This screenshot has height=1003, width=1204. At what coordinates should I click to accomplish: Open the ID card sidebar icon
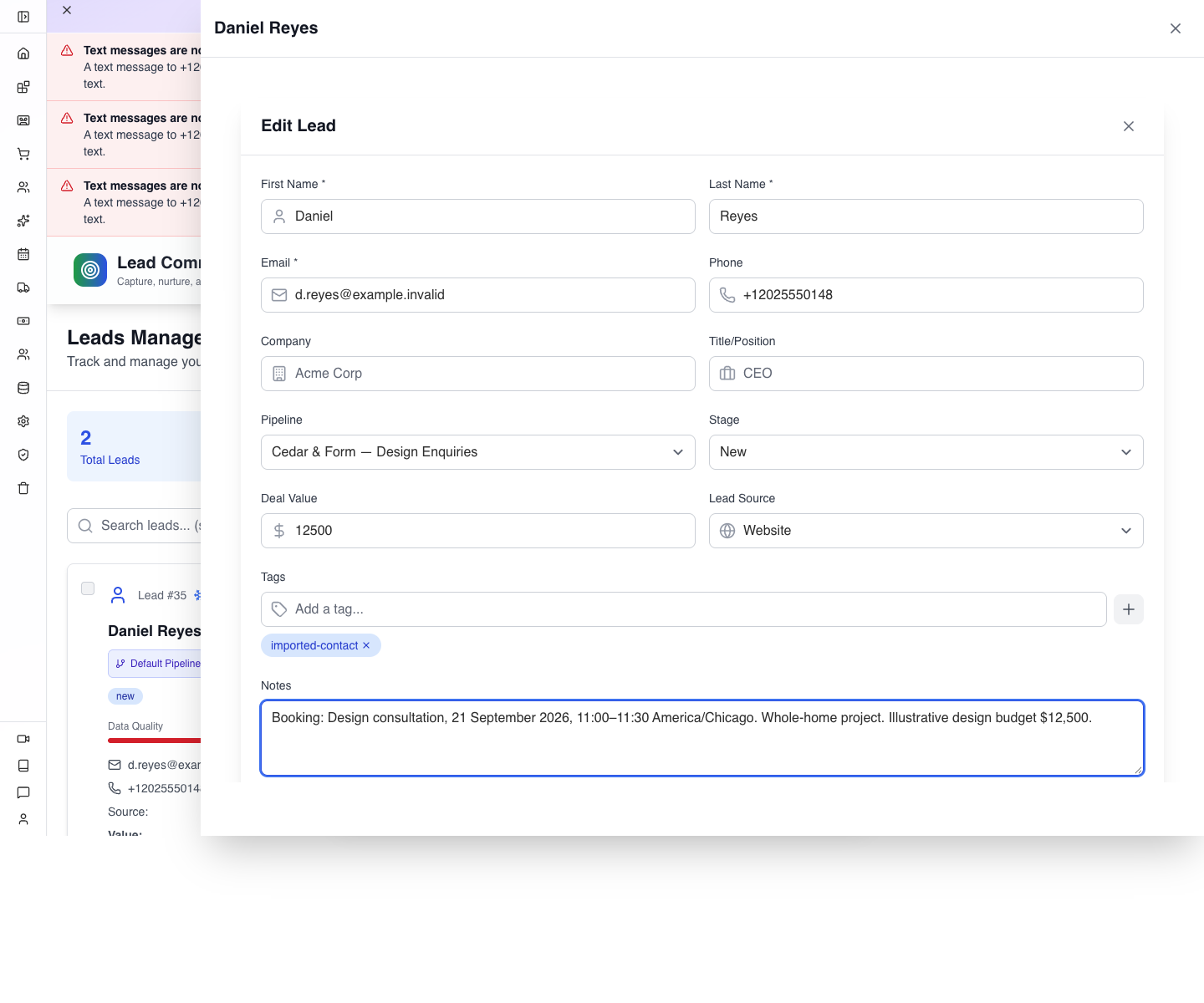(23, 120)
